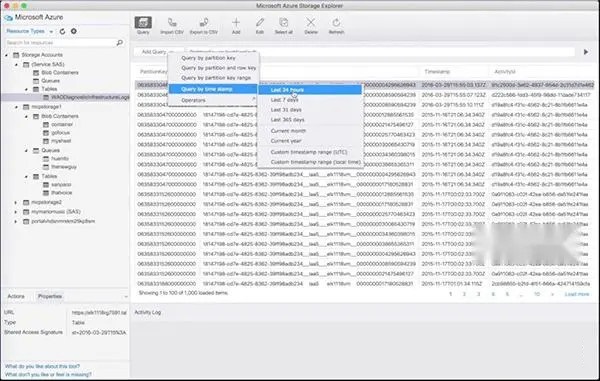Click the query filter text field

[x=381, y=52]
